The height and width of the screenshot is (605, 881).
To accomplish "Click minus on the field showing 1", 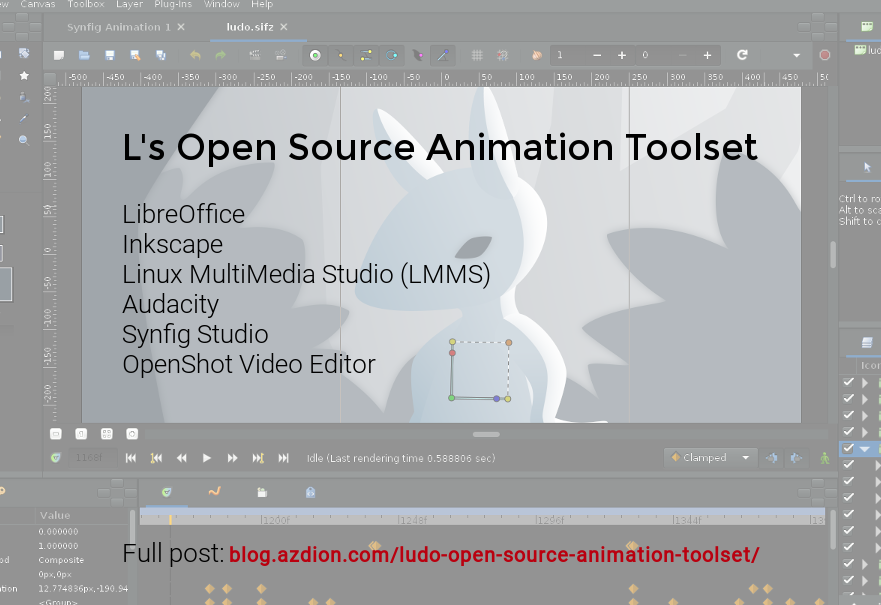I will (597, 55).
